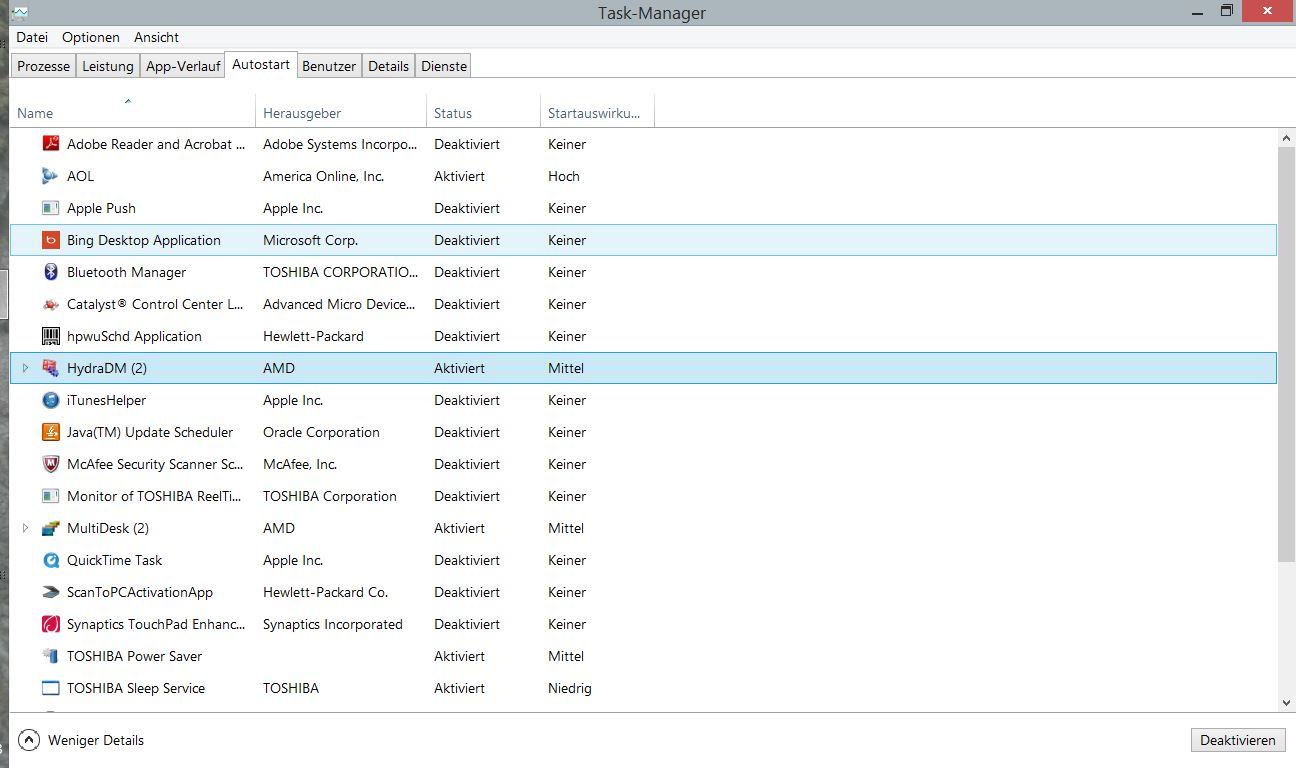Screen dimensions: 1296x768
Task: Click Synaptics Incorporated publisher cell
Action: [x=333, y=624]
